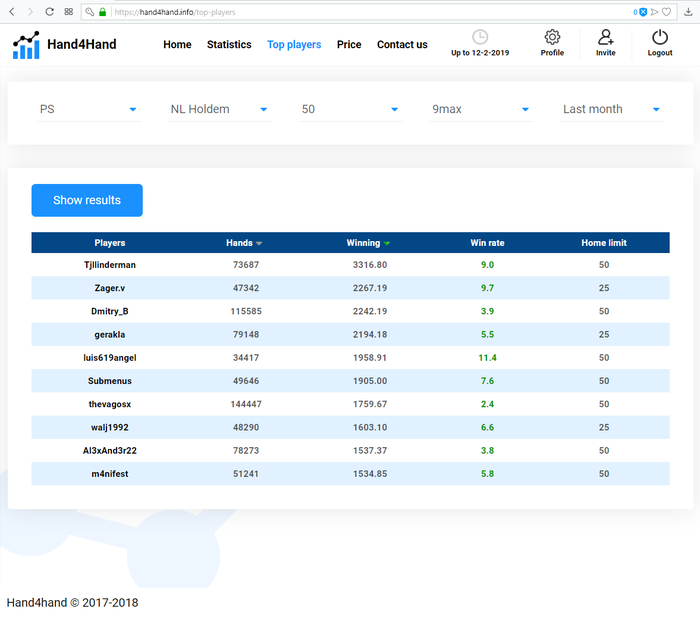
Task: Go back using browser back arrow
Action: point(10,12)
